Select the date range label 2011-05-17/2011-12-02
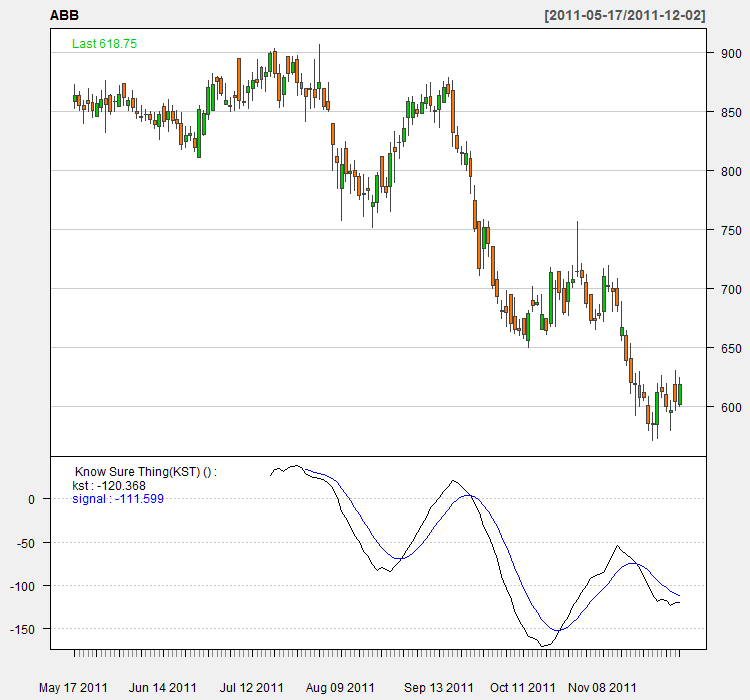This screenshot has height=700, width=750. tap(625, 15)
